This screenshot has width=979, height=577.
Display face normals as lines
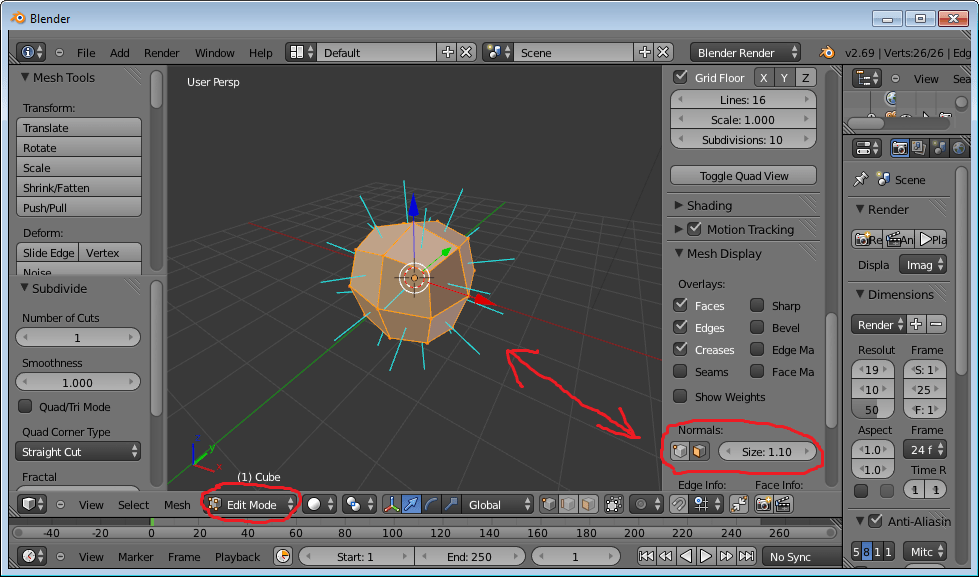pos(700,451)
